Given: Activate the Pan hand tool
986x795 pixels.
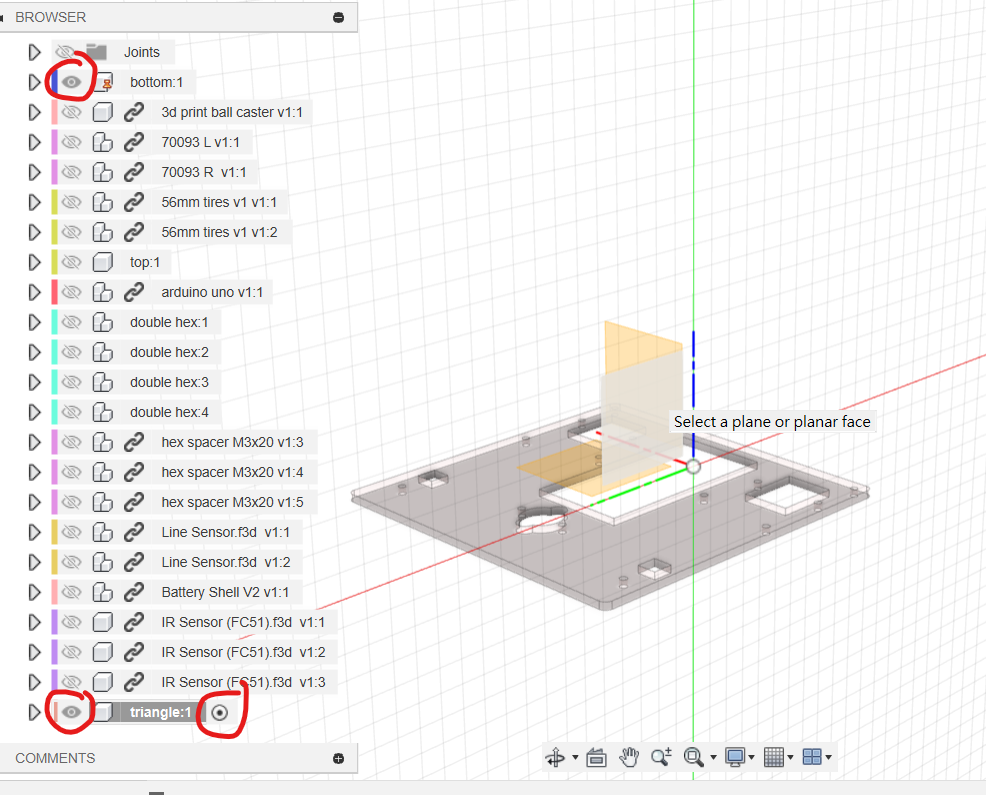Looking at the screenshot, I should coord(629,757).
